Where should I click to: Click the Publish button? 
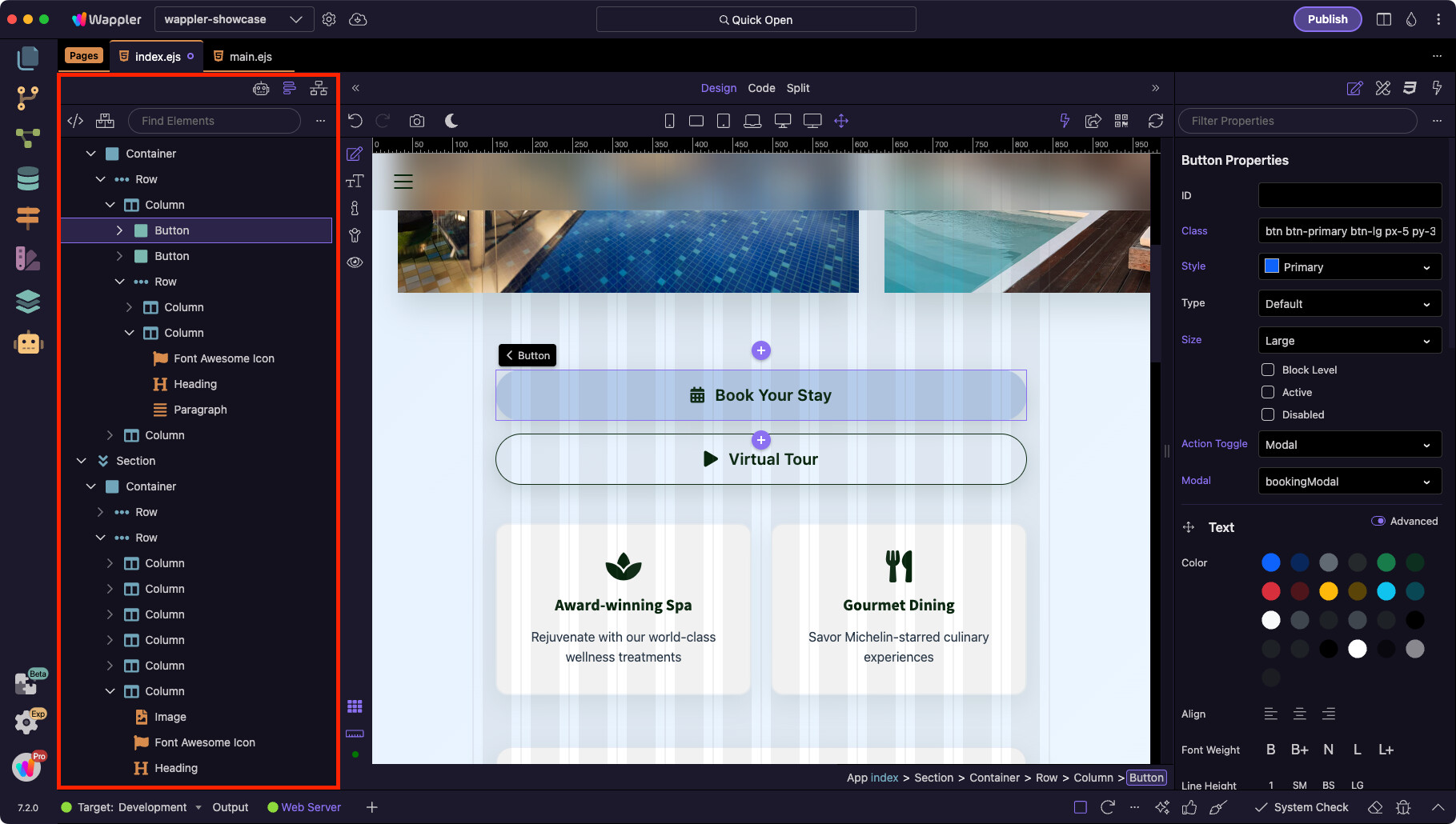1327,19
